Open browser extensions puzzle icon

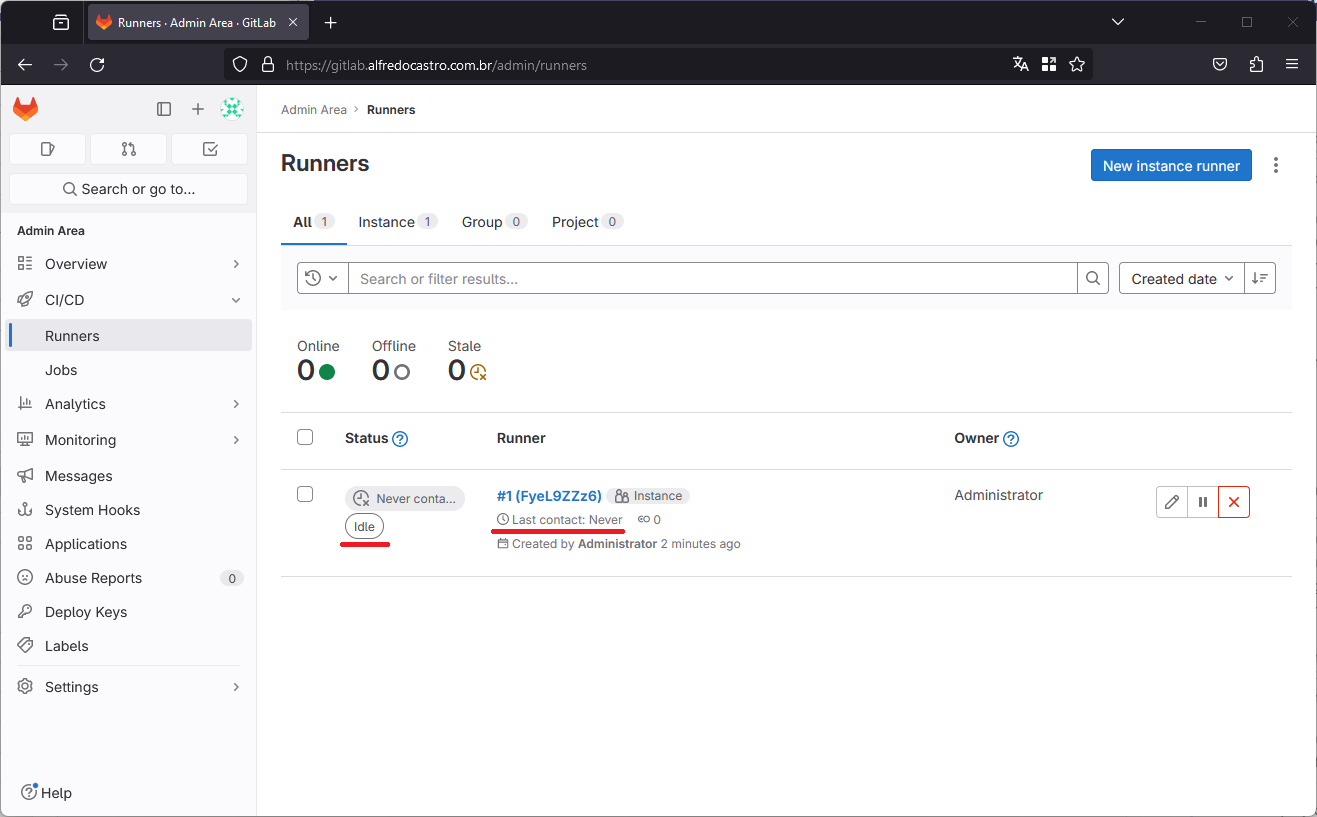(1256, 65)
